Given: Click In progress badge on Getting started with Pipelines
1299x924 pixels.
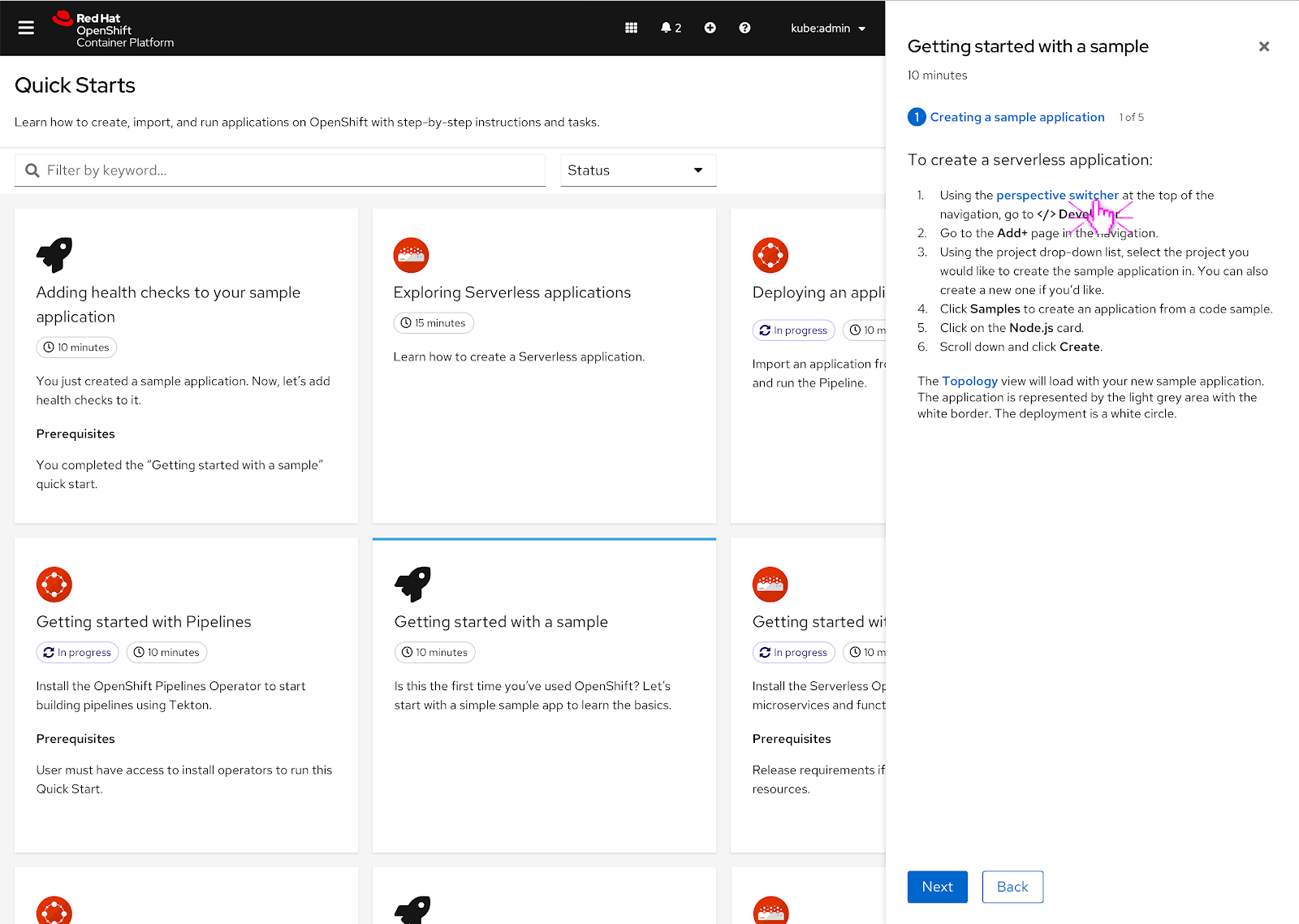Looking at the screenshot, I should click(77, 653).
